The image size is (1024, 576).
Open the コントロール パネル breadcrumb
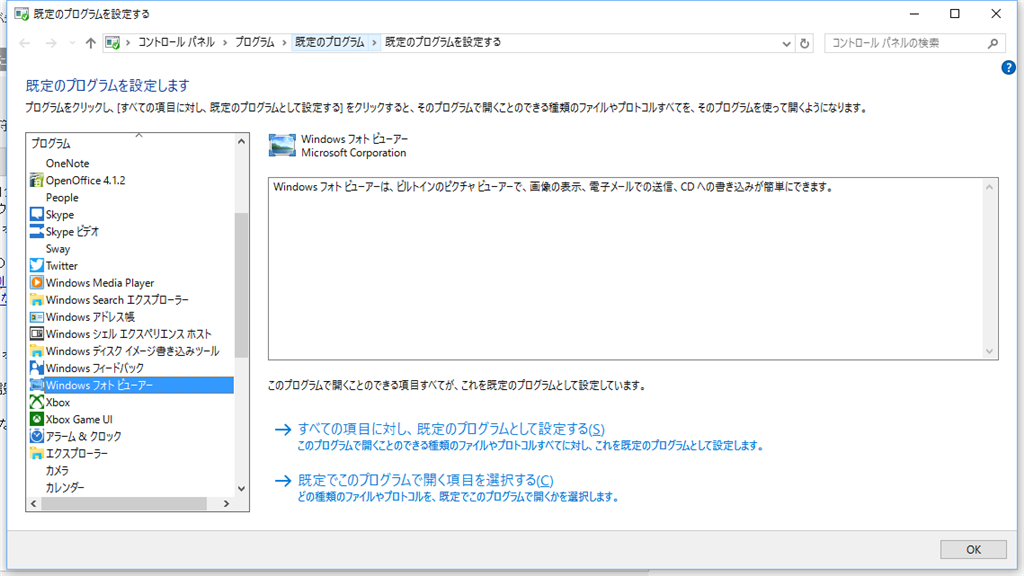[176, 42]
